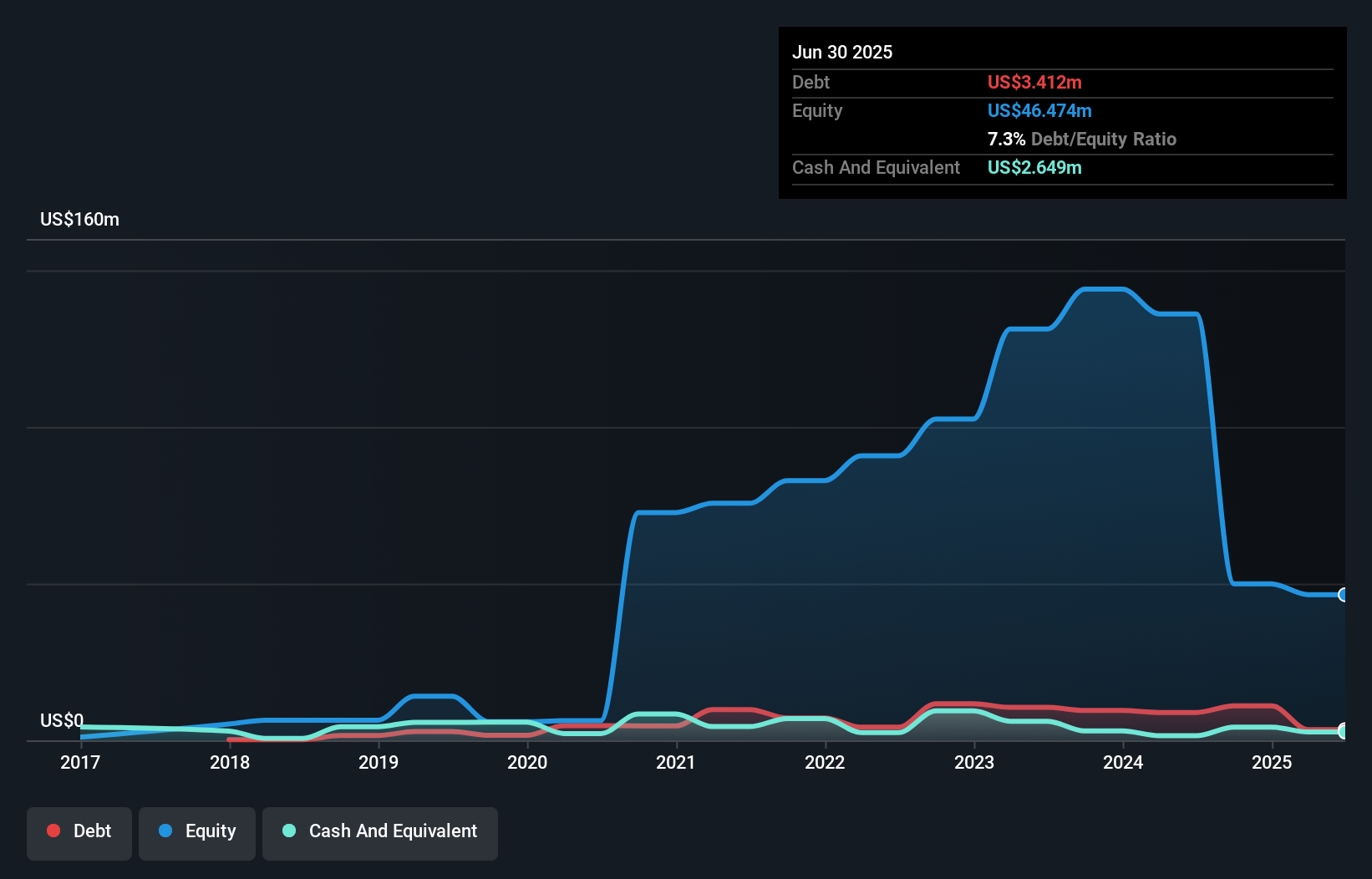Click the US$160m axis label

79,219
